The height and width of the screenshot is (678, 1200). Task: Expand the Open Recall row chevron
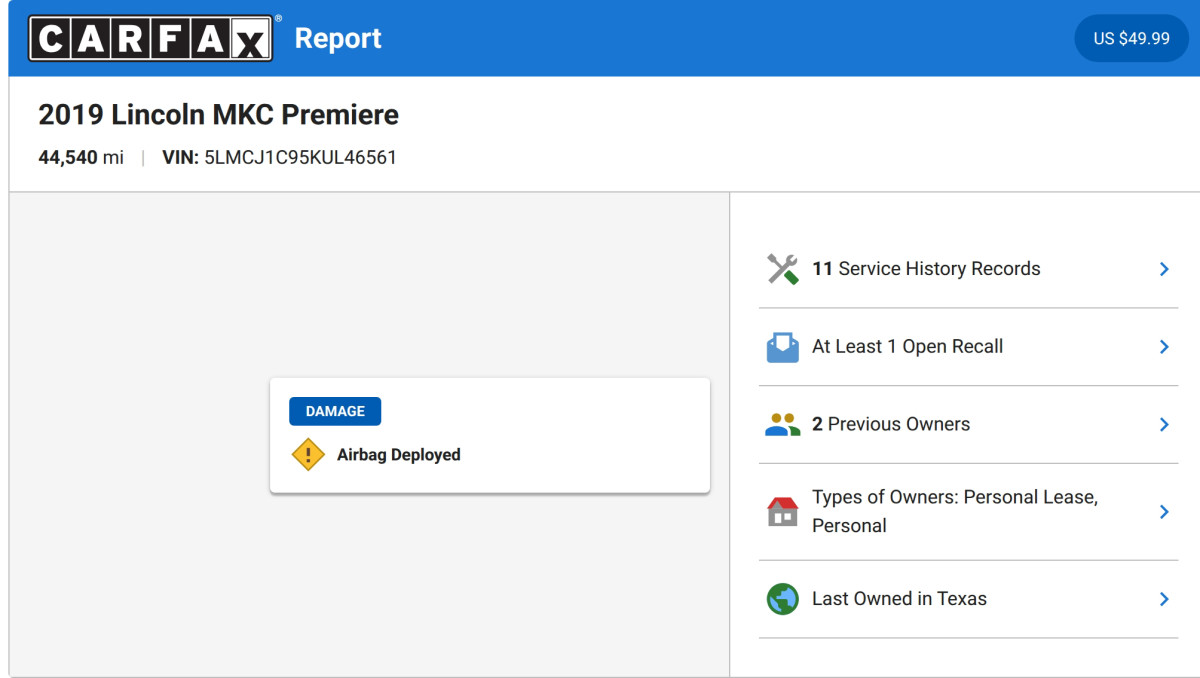1164,347
